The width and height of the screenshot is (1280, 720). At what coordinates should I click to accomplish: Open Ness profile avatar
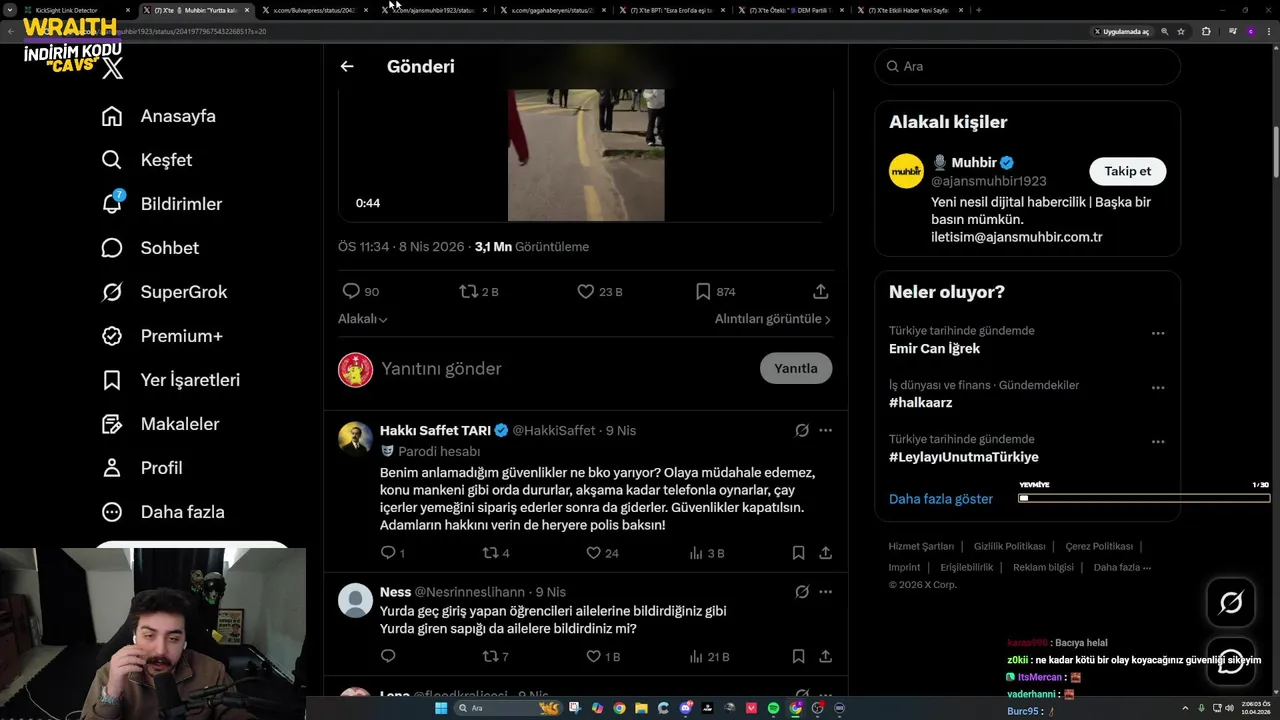355,600
